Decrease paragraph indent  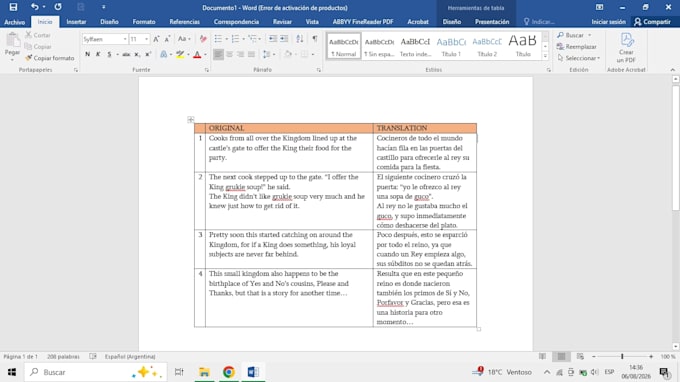tap(272, 39)
